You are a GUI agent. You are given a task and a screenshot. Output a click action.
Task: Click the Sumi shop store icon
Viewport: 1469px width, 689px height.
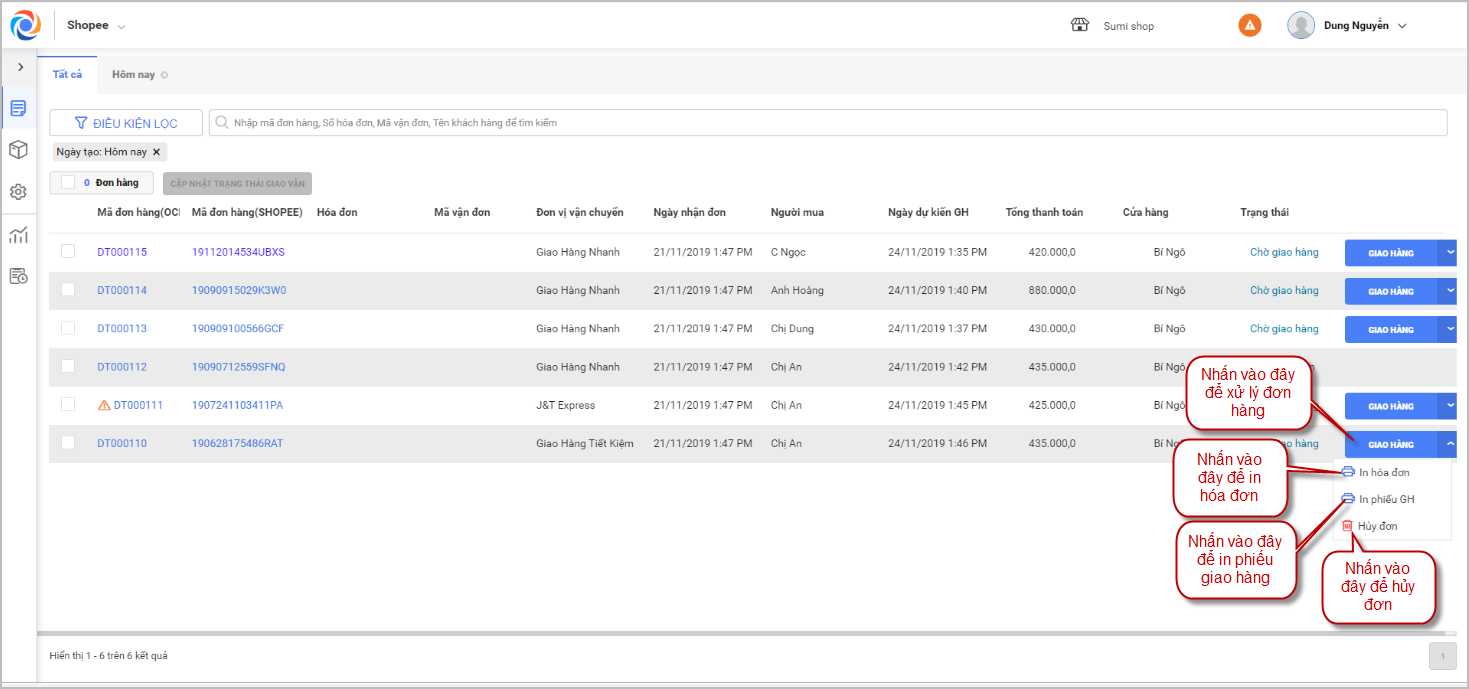pyautogui.click(x=1079, y=26)
